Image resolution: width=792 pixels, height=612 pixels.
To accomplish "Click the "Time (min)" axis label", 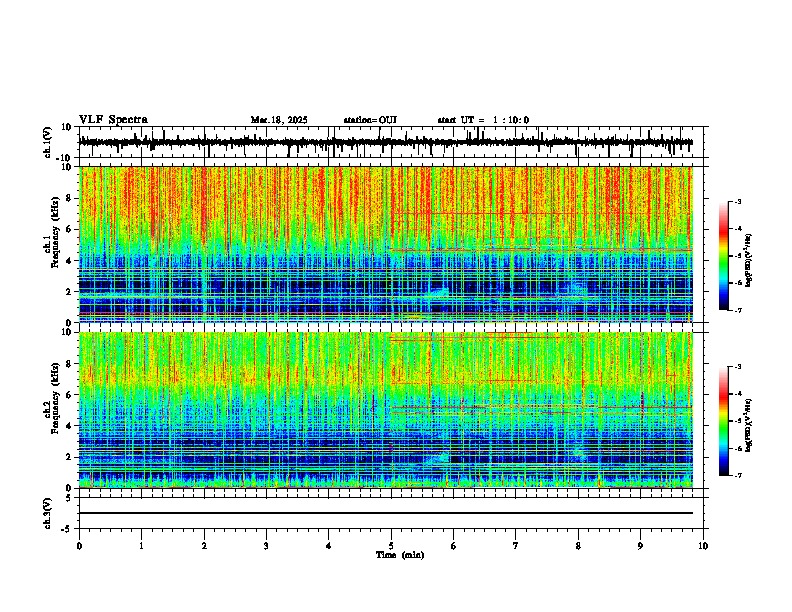I will (400, 555).
